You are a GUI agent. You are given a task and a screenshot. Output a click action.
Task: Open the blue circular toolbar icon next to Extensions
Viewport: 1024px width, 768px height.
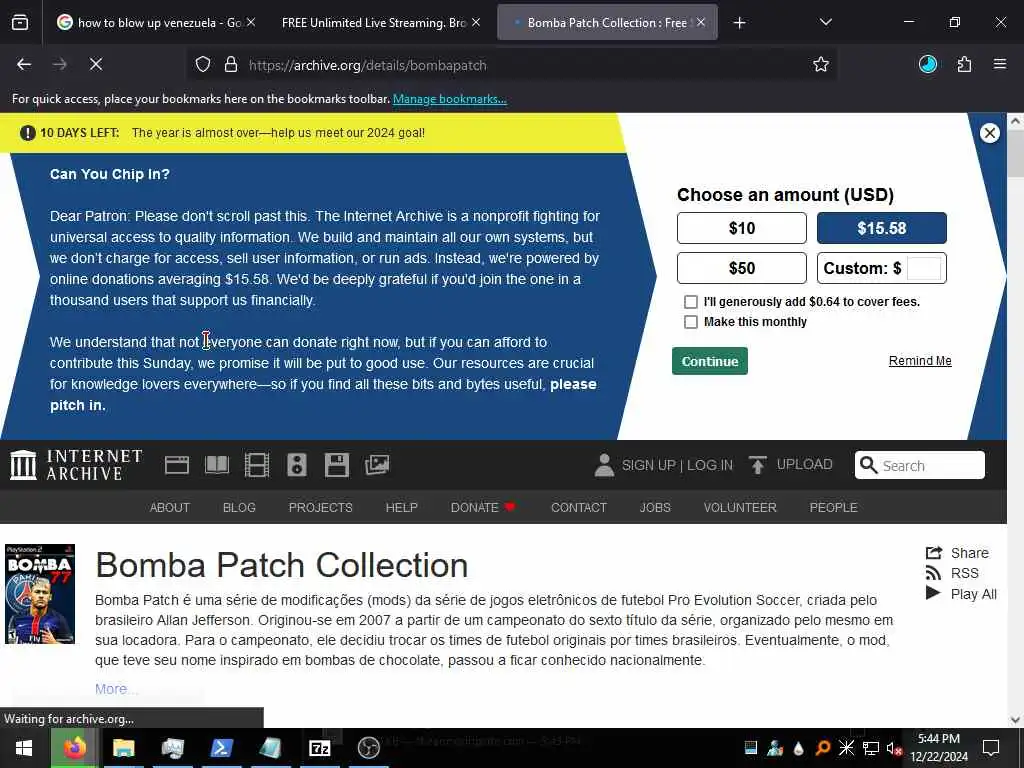tap(928, 64)
